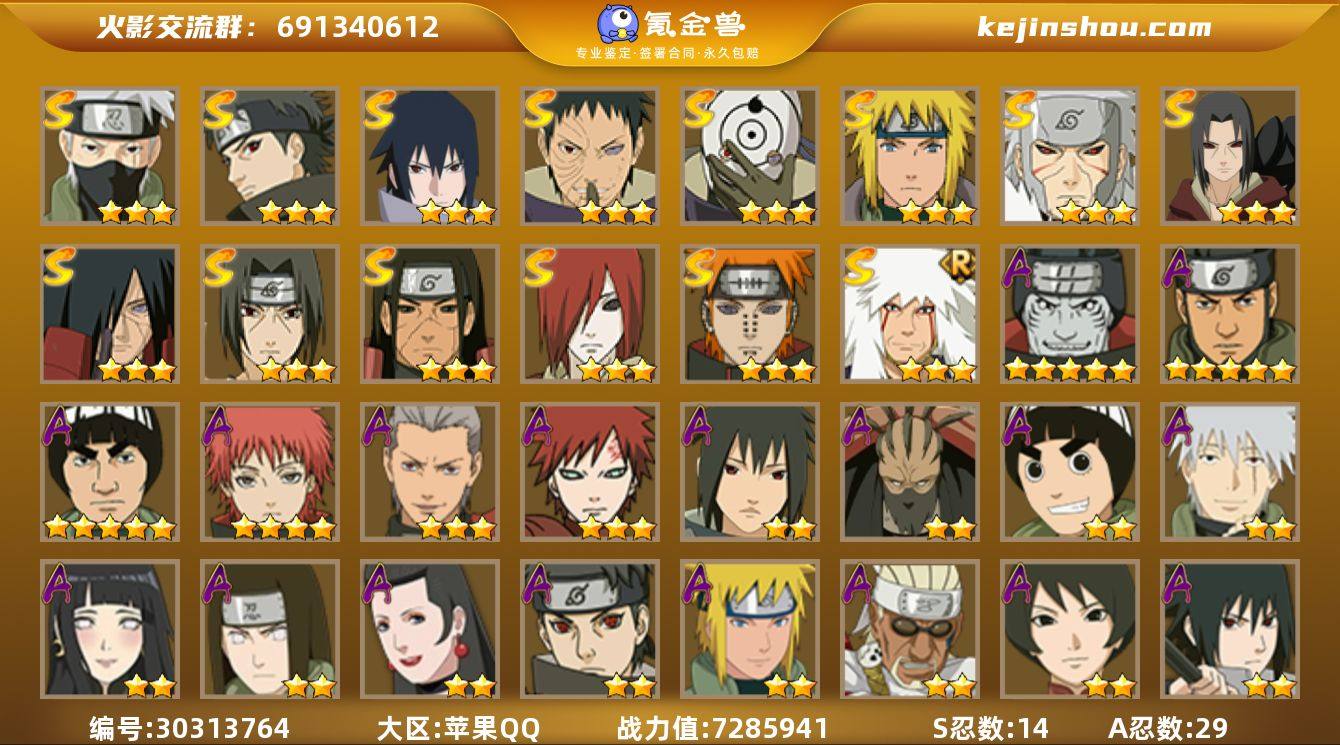Click the red-haired Nagato S-rank portrait

[589, 314]
